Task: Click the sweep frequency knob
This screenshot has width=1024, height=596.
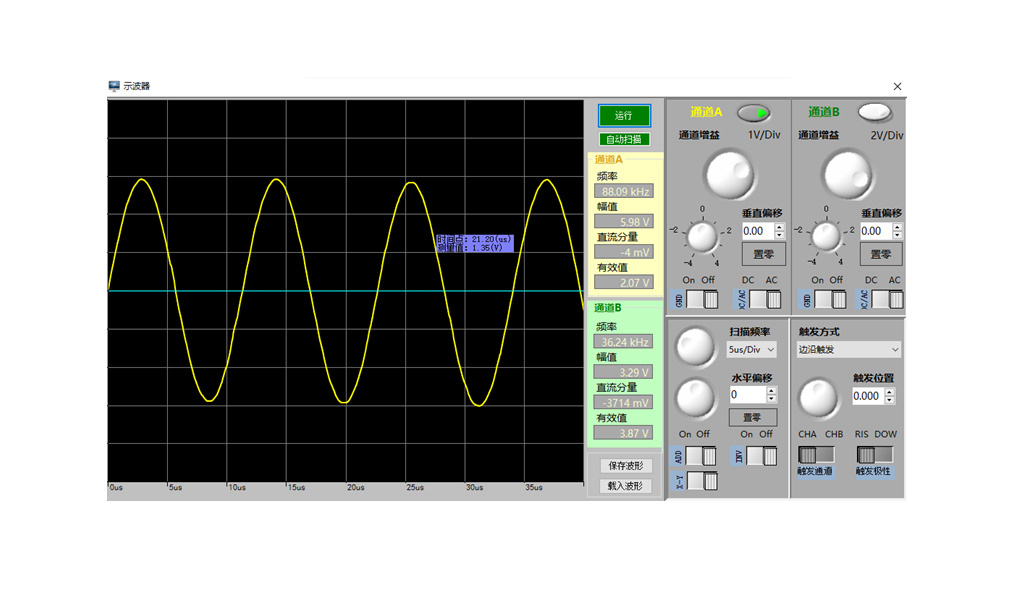Action: [694, 347]
